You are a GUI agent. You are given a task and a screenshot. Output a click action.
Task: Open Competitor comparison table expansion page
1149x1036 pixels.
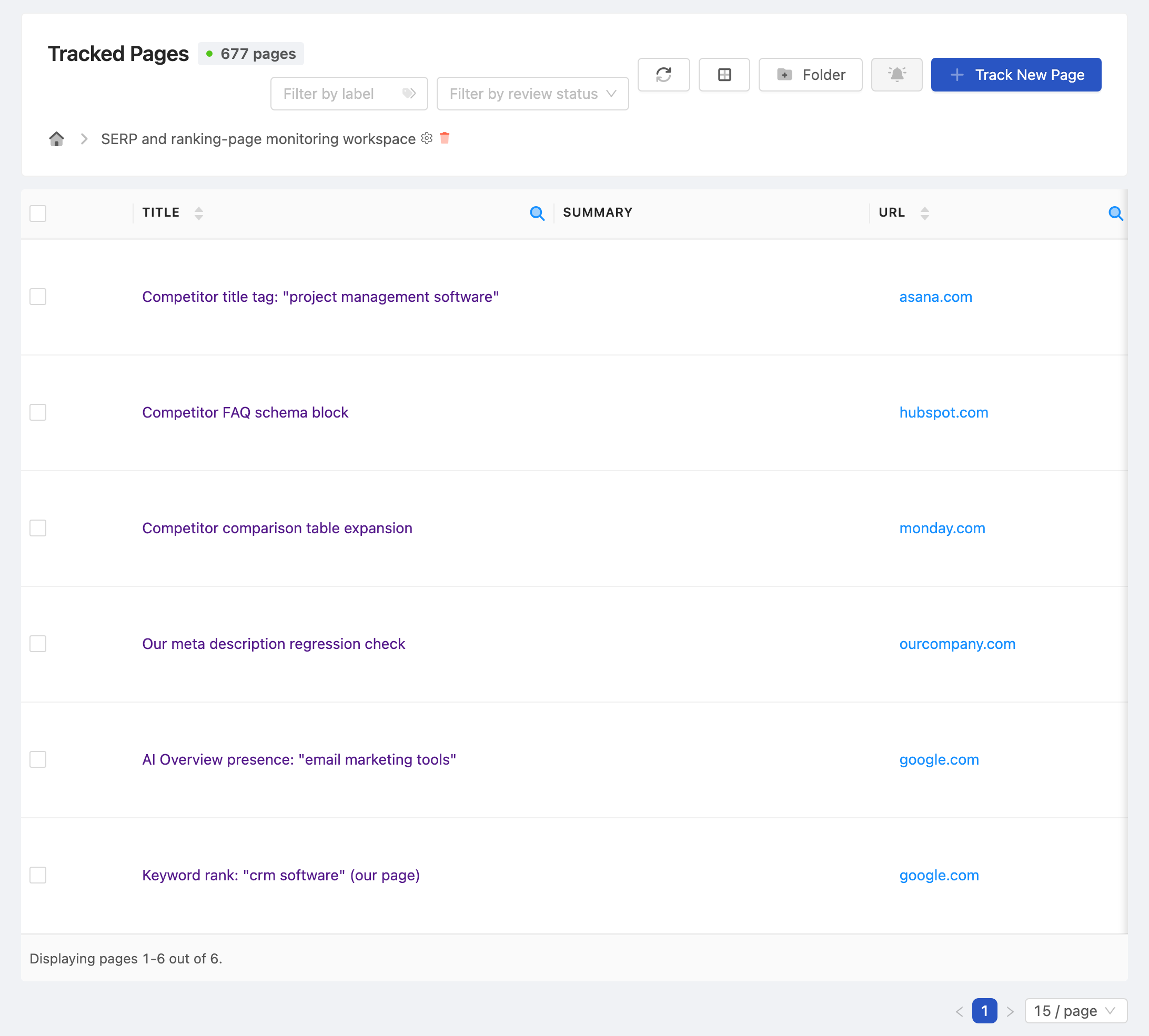click(277, 528)
